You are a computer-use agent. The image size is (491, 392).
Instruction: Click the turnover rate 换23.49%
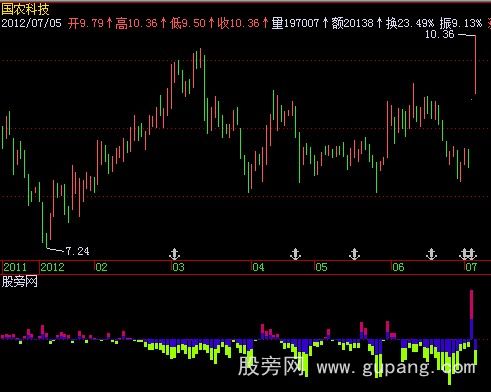point(410,23)
